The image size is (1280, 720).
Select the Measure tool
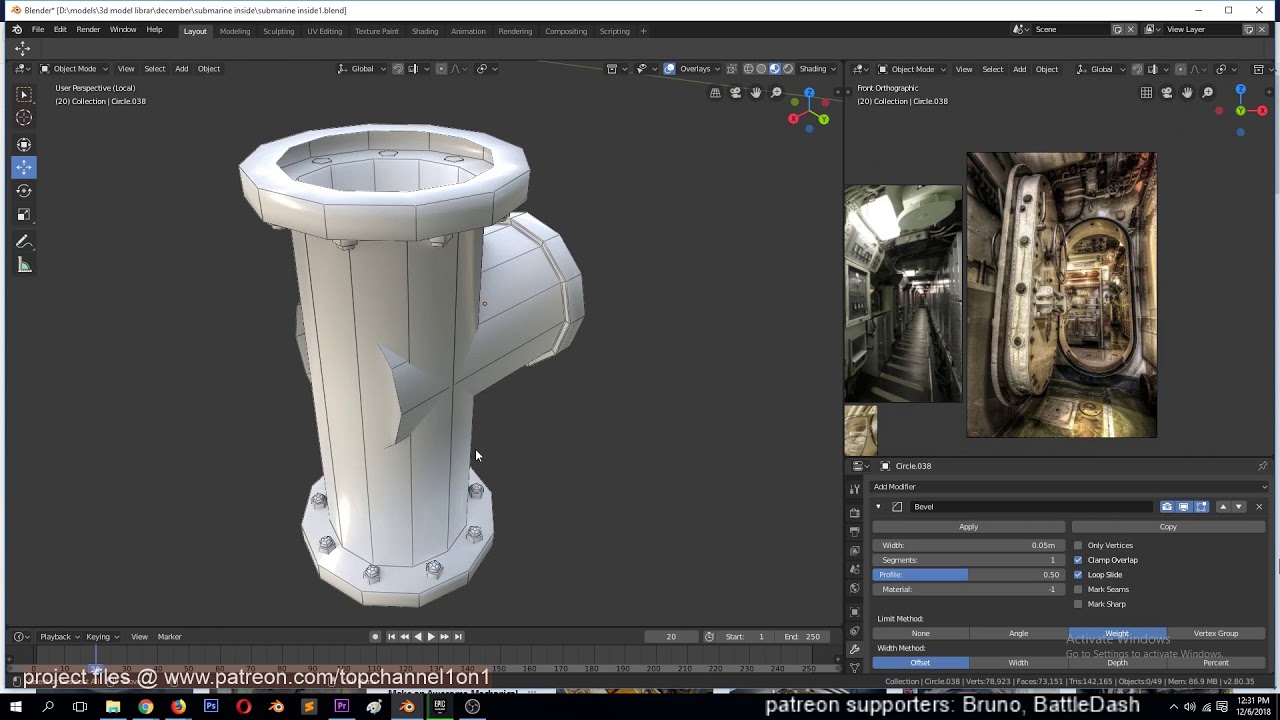pyautogui.click(x=24, y=266)
